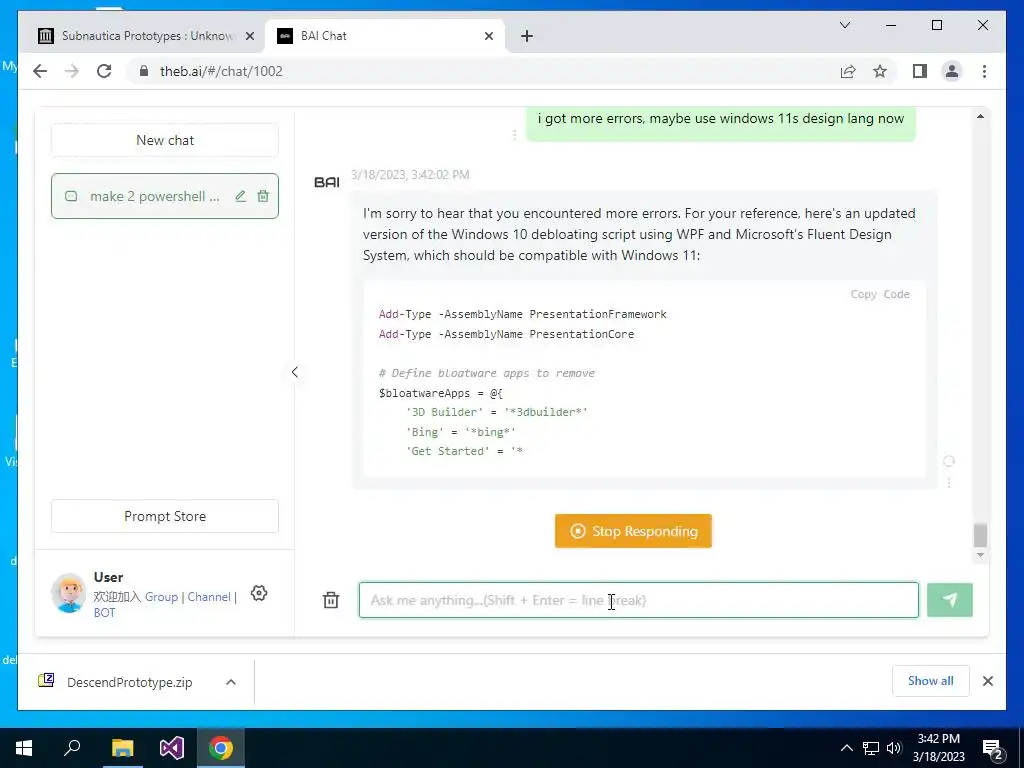The height and width of the screenshot is (768, 1024).
Task: Close the downloads bar
Action: 987,680
